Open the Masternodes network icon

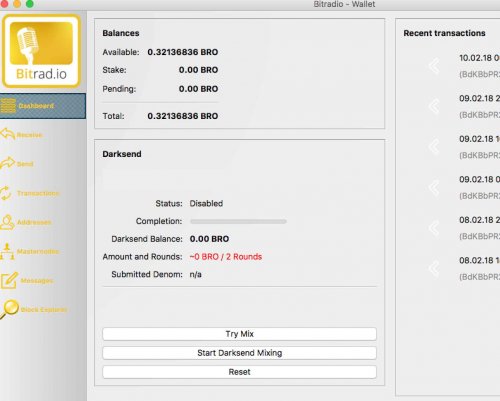(x=7, y=251)
